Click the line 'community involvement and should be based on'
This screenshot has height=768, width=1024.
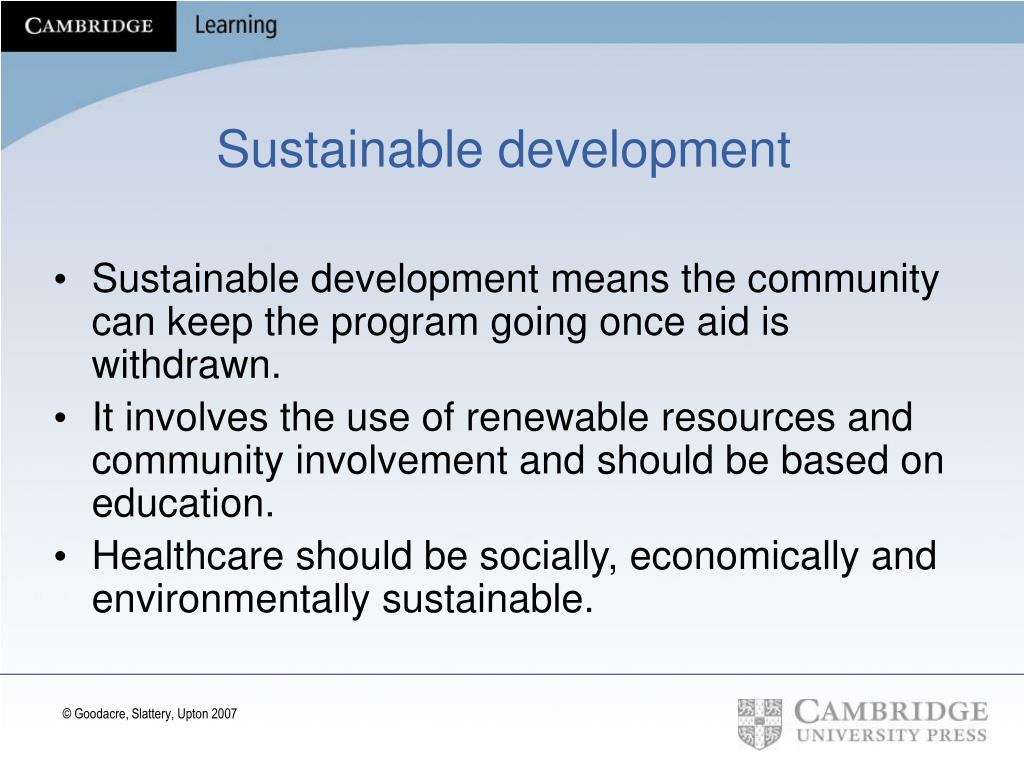pyautogui.click(x=518, y=460)
